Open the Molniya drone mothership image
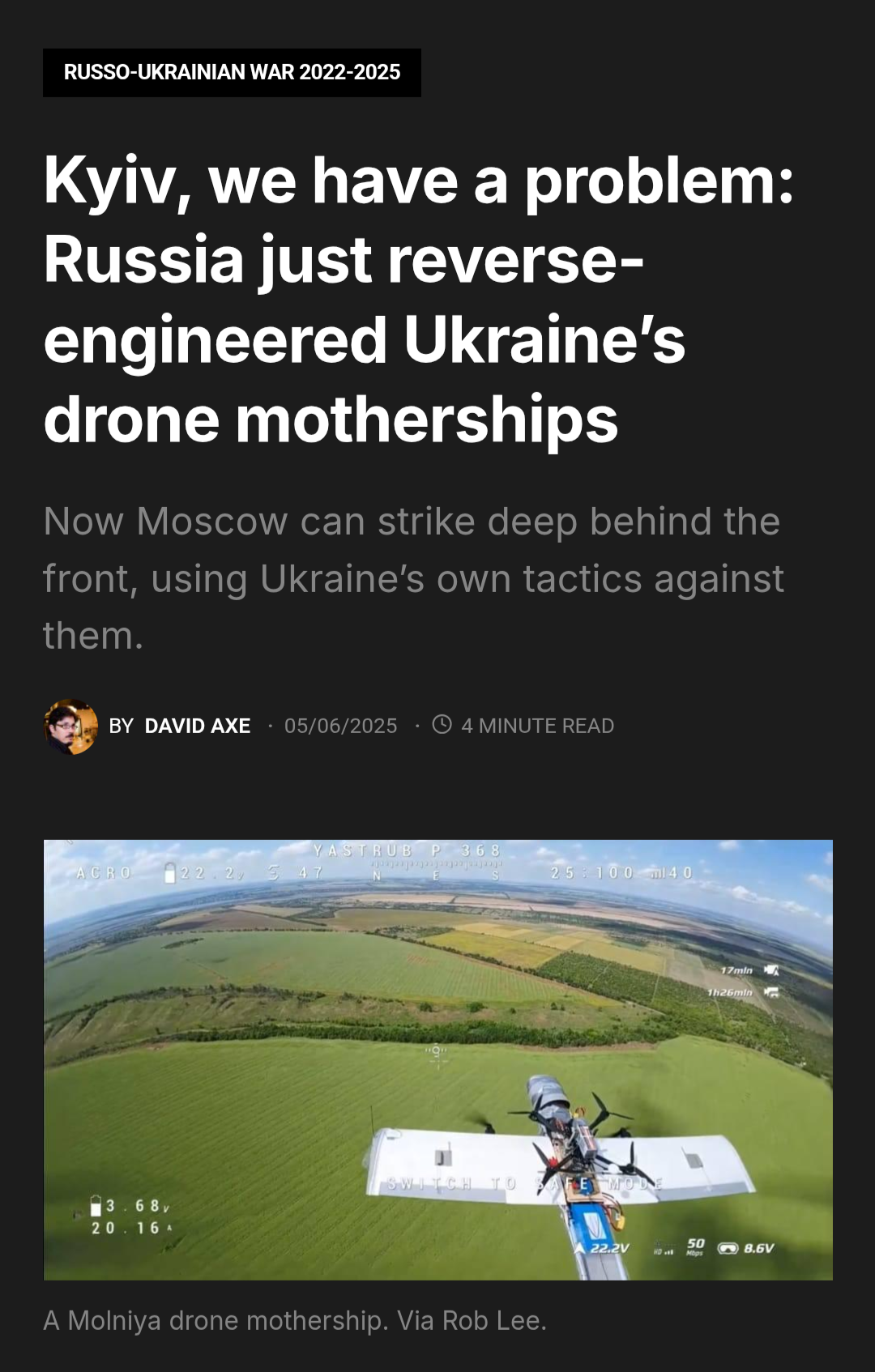 pyautogui.click(x=437, y=1059)
